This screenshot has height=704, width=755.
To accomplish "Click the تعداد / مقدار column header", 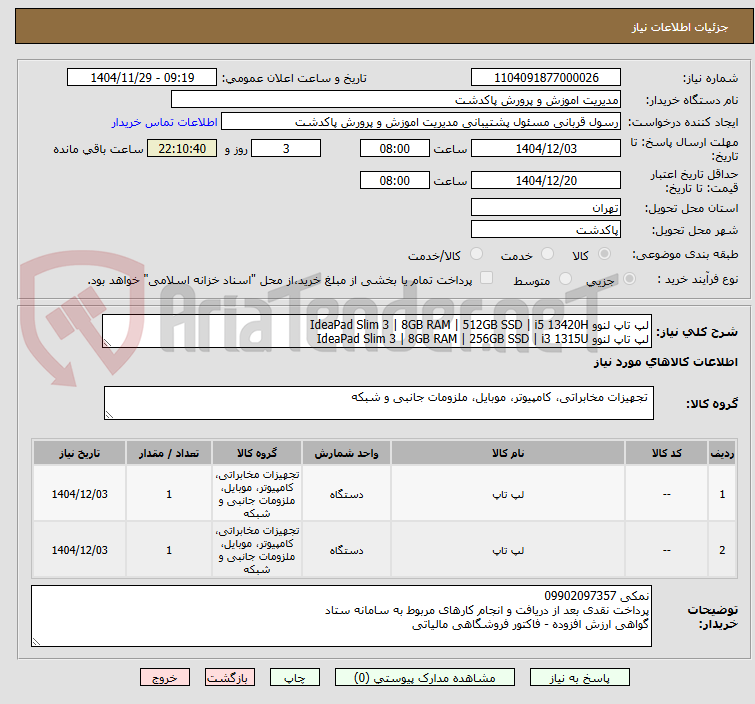I will coord(169,453).
